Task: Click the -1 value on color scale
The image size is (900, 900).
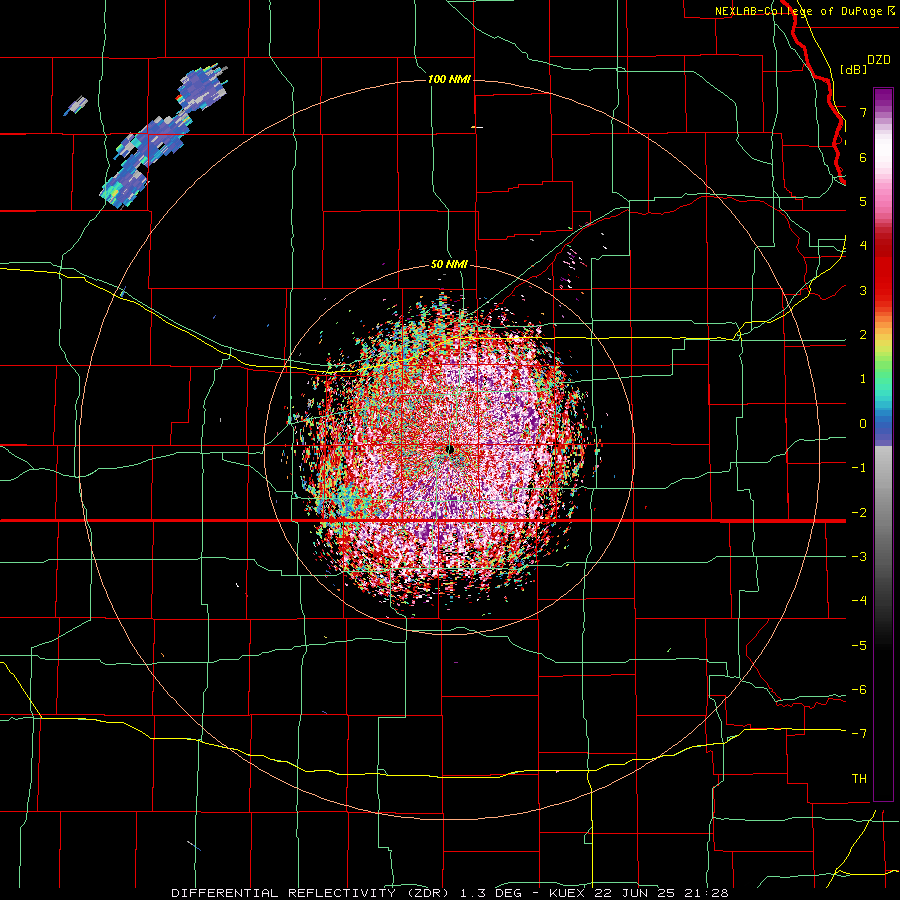Action: click(859, 468)
